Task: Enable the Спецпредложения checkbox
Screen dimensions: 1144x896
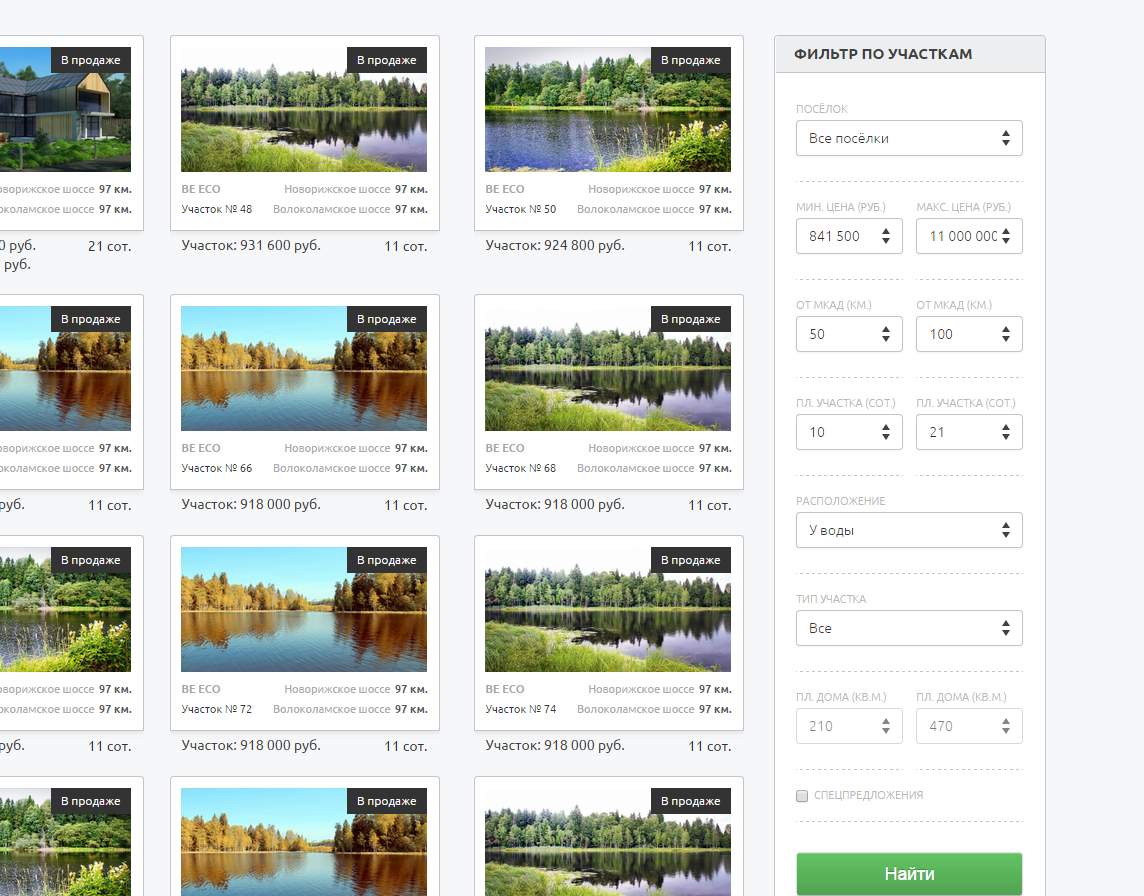Action: (802, 796)
